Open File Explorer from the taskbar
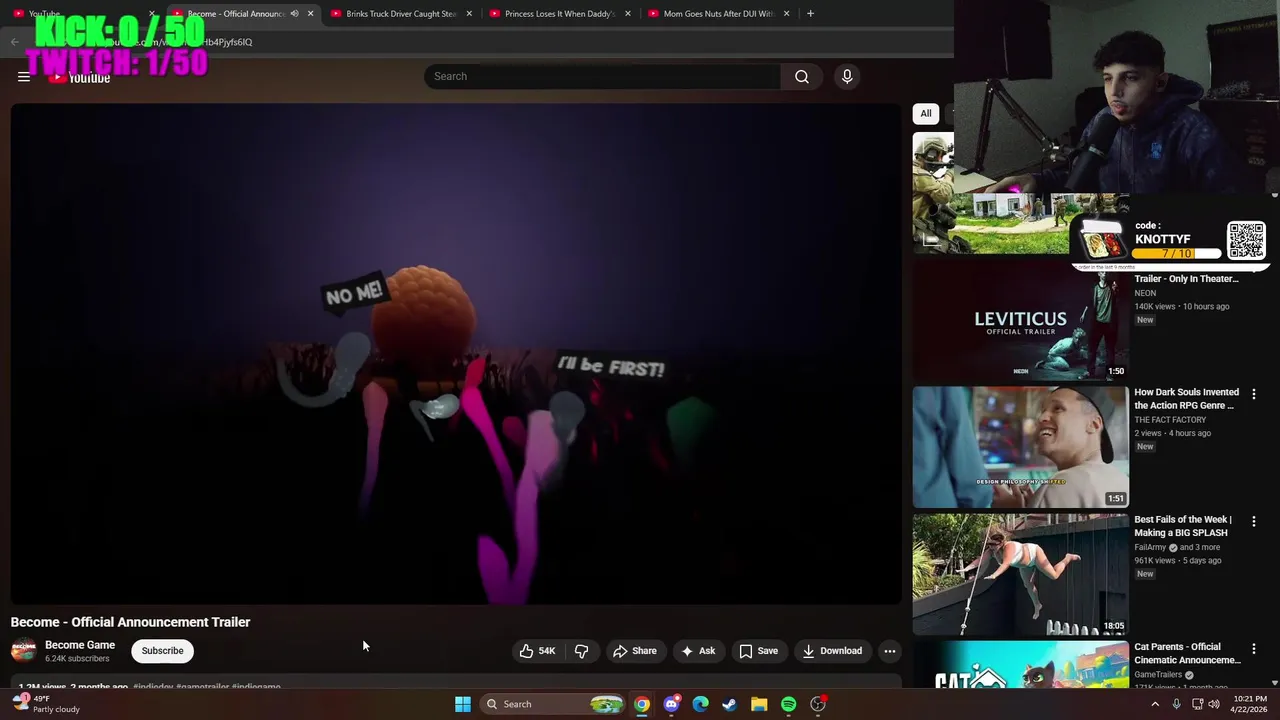This screenshot has height=720, width=1280. click(759, 704)
